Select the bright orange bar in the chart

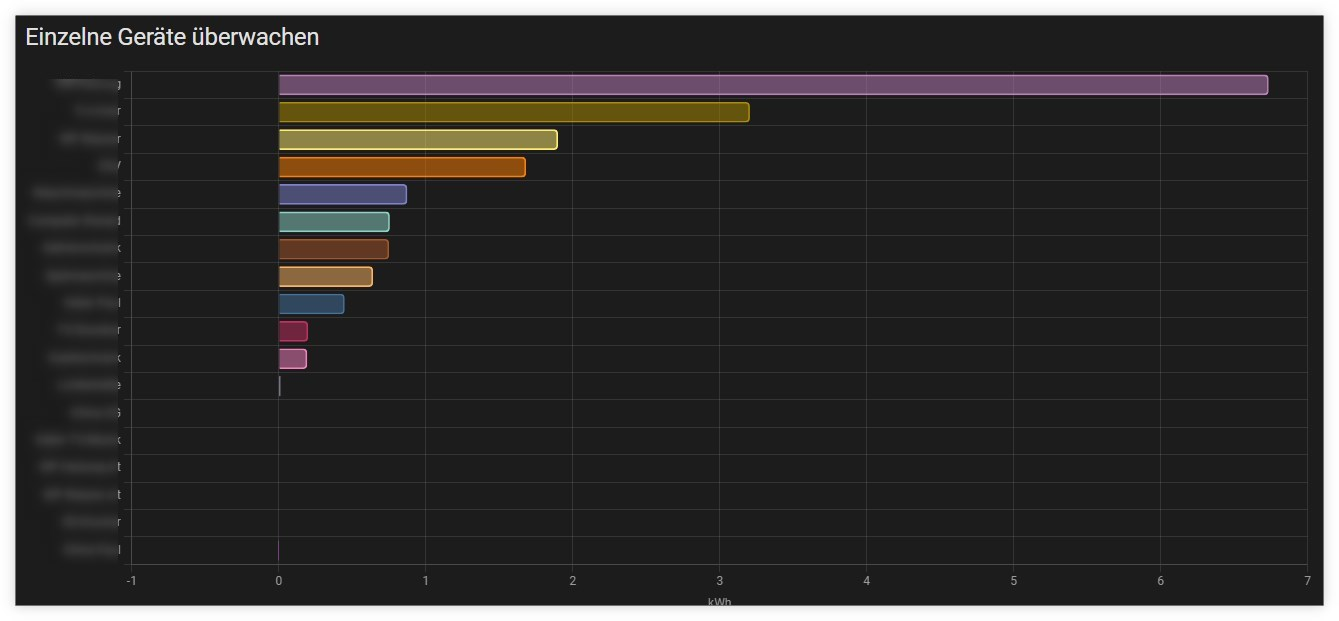401,167
